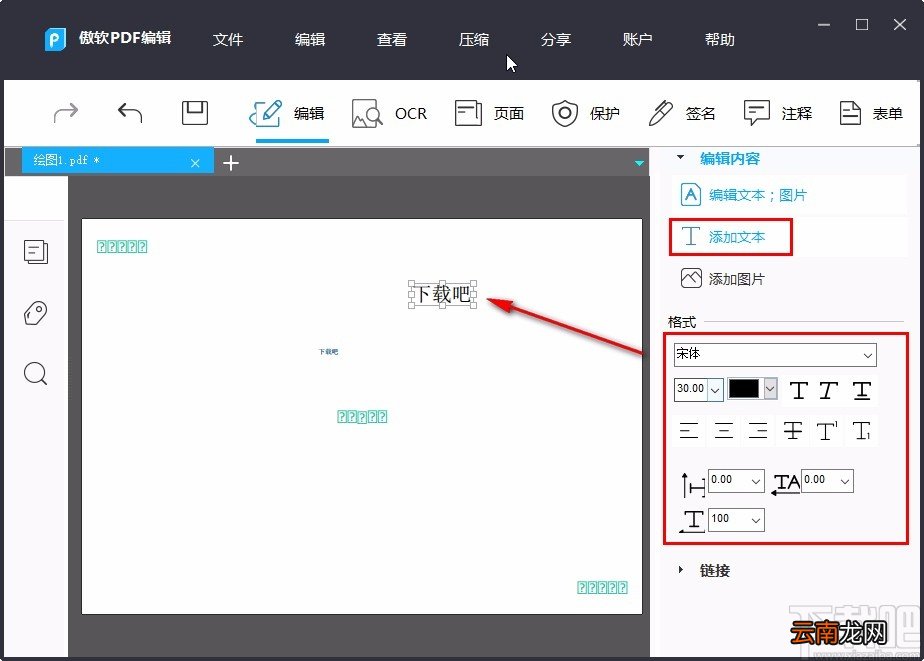Screen dimensions: 924x661
Task: Open the search magnifier sidebar panel
Action: click(35, 374)
